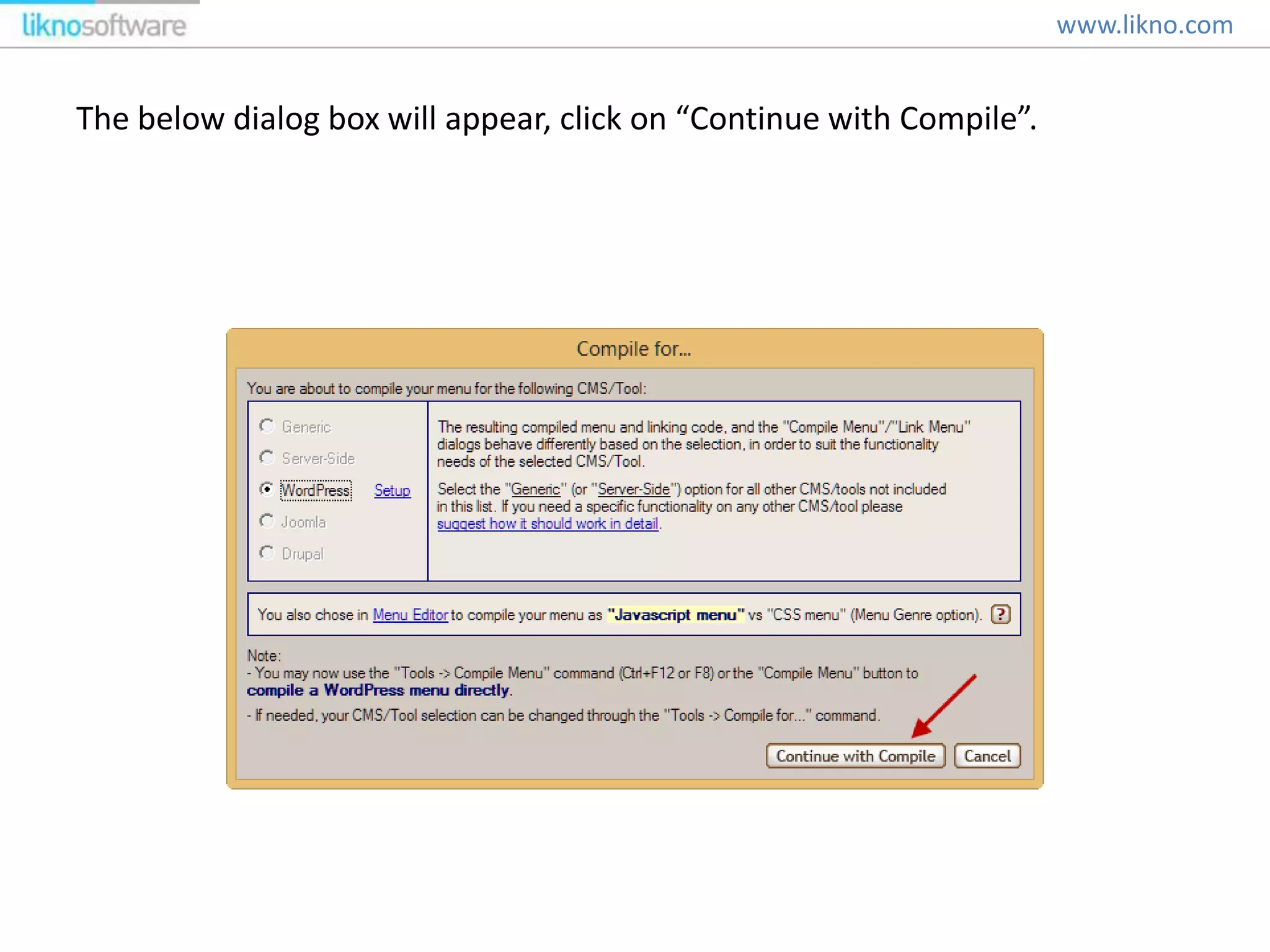The width and height of the screenshot is (1270, 952).
Task: Open the www.likno.com website link
Action: coord(1145,25)
